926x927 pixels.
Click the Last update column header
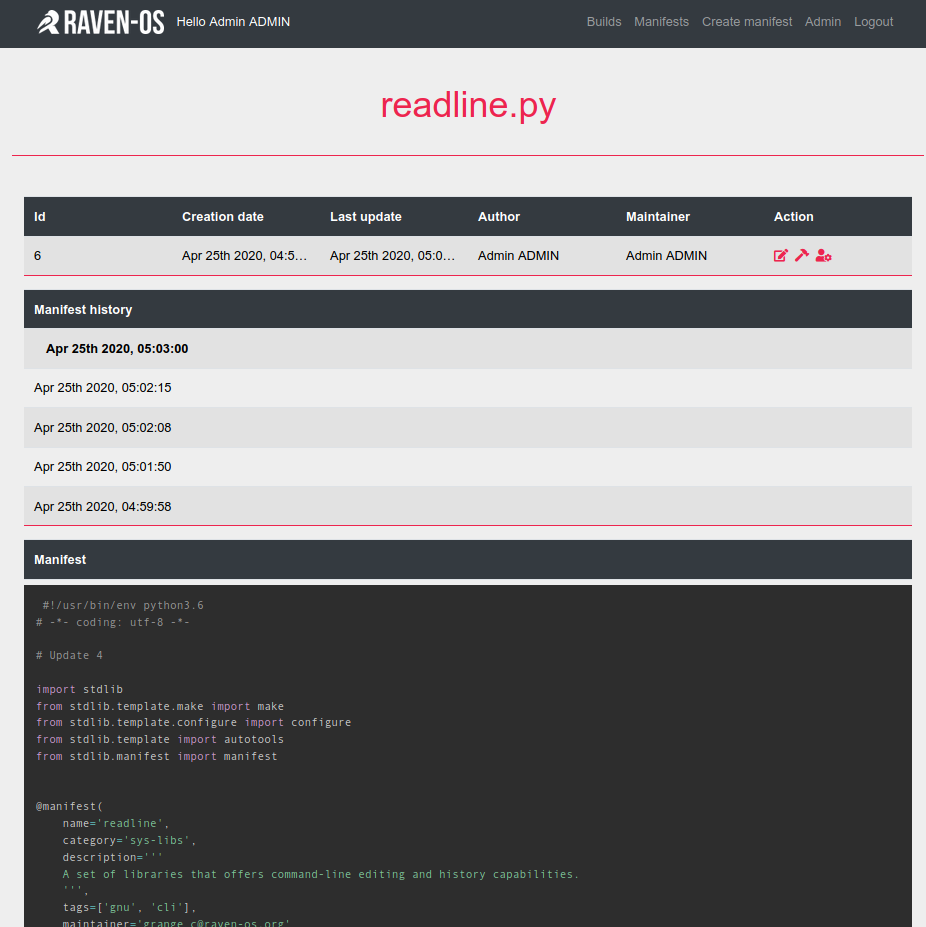coord(366,217)
